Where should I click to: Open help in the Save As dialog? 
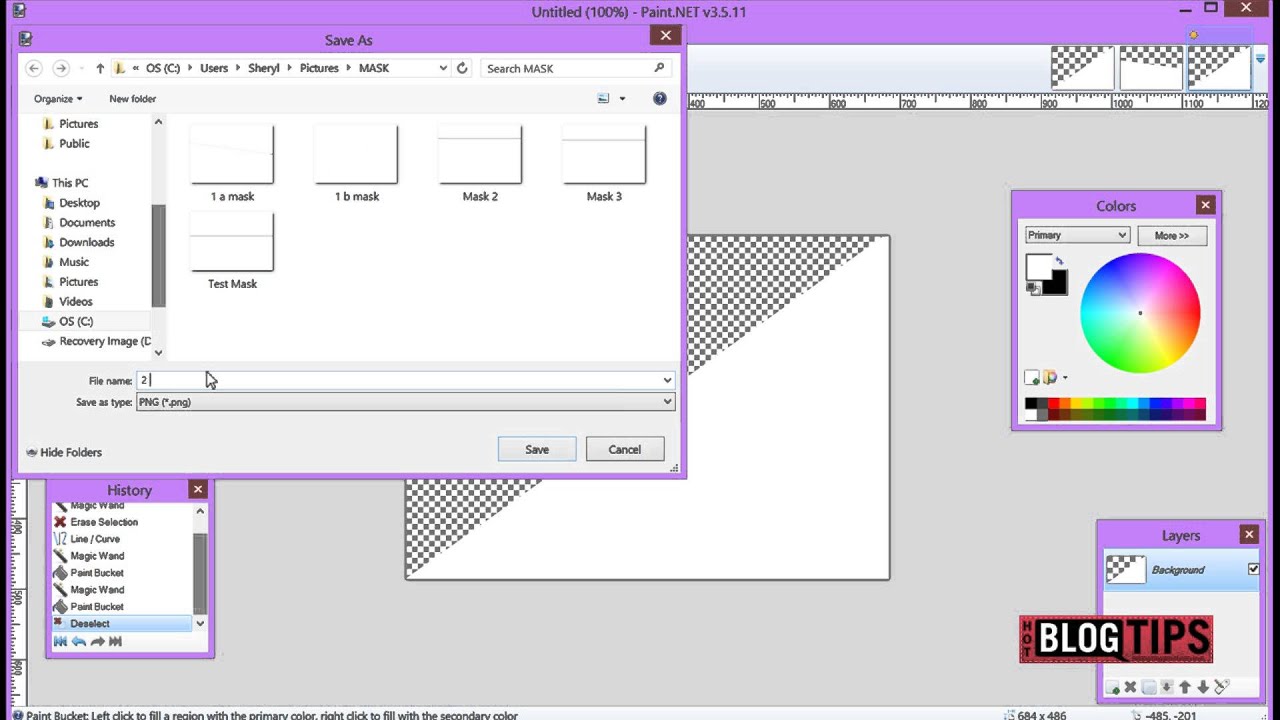pos(659,98)
